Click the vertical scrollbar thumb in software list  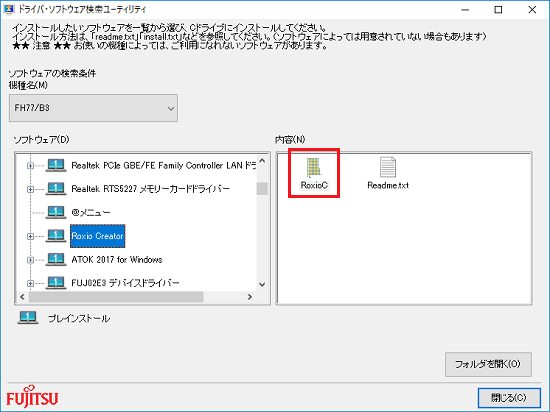(x=262, y=189)
